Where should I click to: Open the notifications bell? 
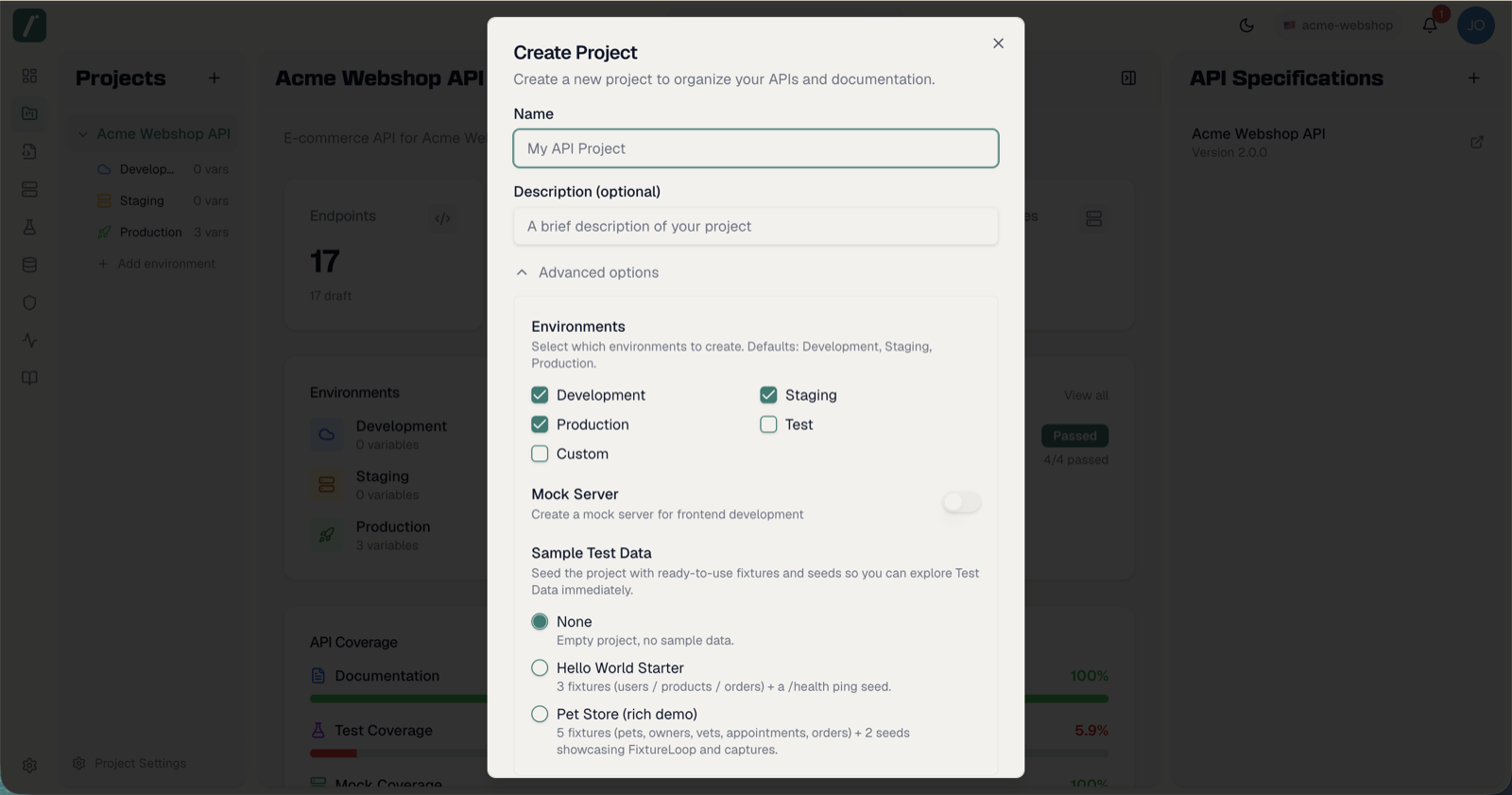pos(1430,26)
